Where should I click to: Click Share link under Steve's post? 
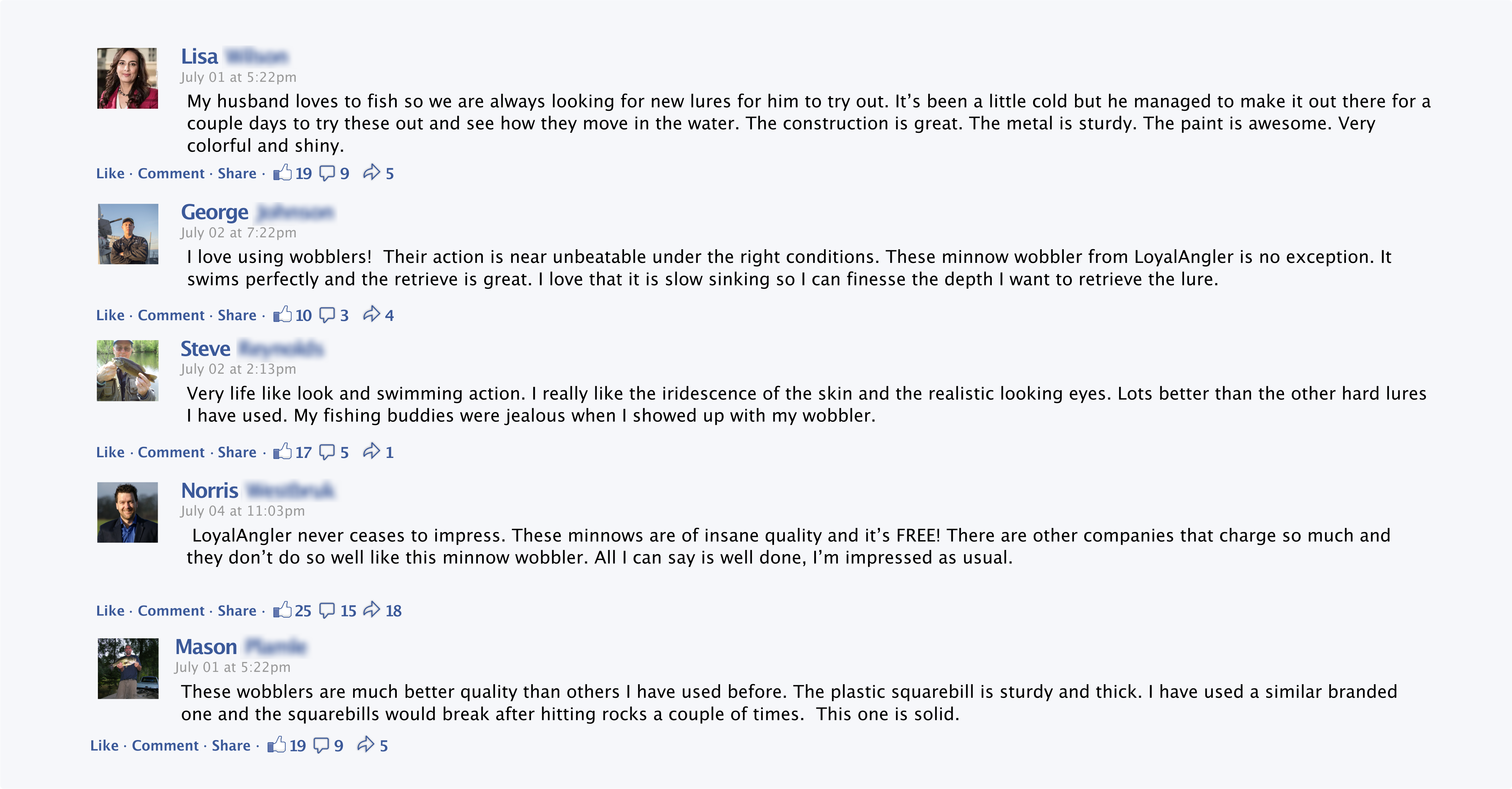coord(237,452)
